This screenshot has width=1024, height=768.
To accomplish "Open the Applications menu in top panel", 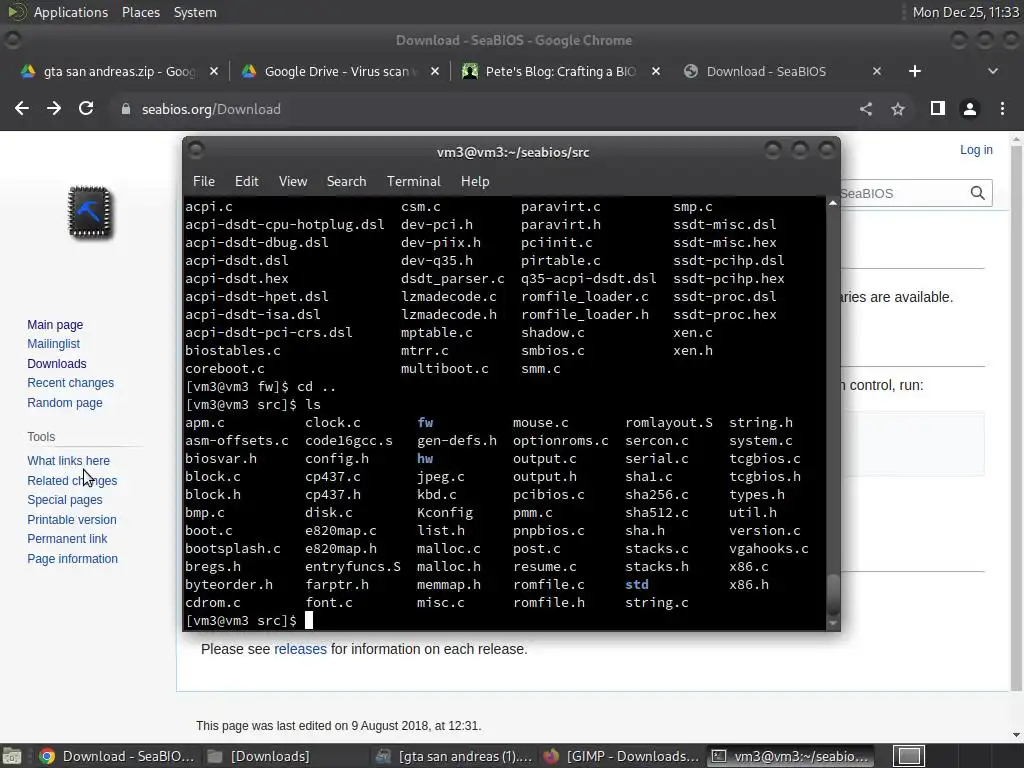I will tap(71, 12).
